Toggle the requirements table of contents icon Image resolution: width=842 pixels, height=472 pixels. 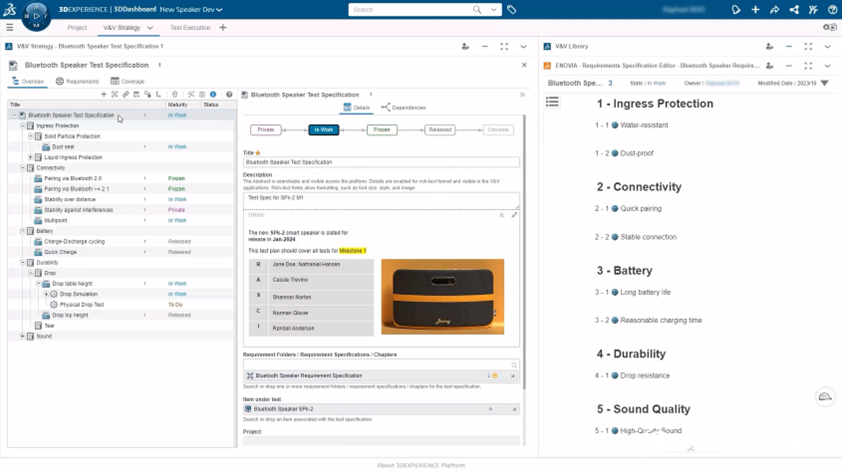552,101
